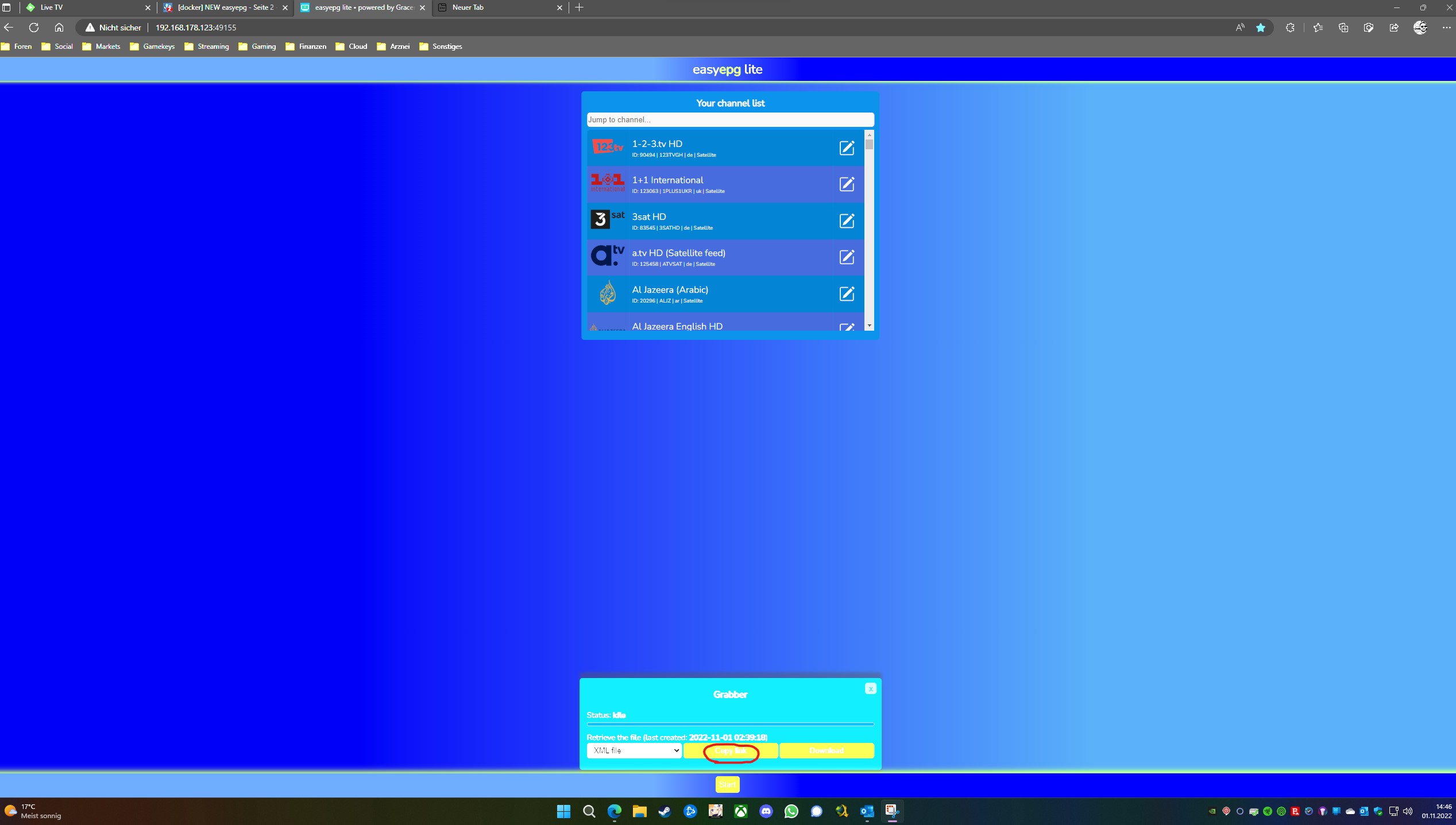Open Outlook from the taskbar
Screen dimensions: 1456x825
point(867,811)
